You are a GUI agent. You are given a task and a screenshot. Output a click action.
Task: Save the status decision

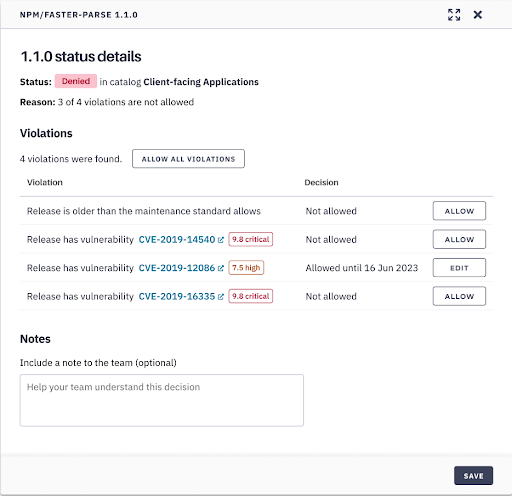pos(473,476)
